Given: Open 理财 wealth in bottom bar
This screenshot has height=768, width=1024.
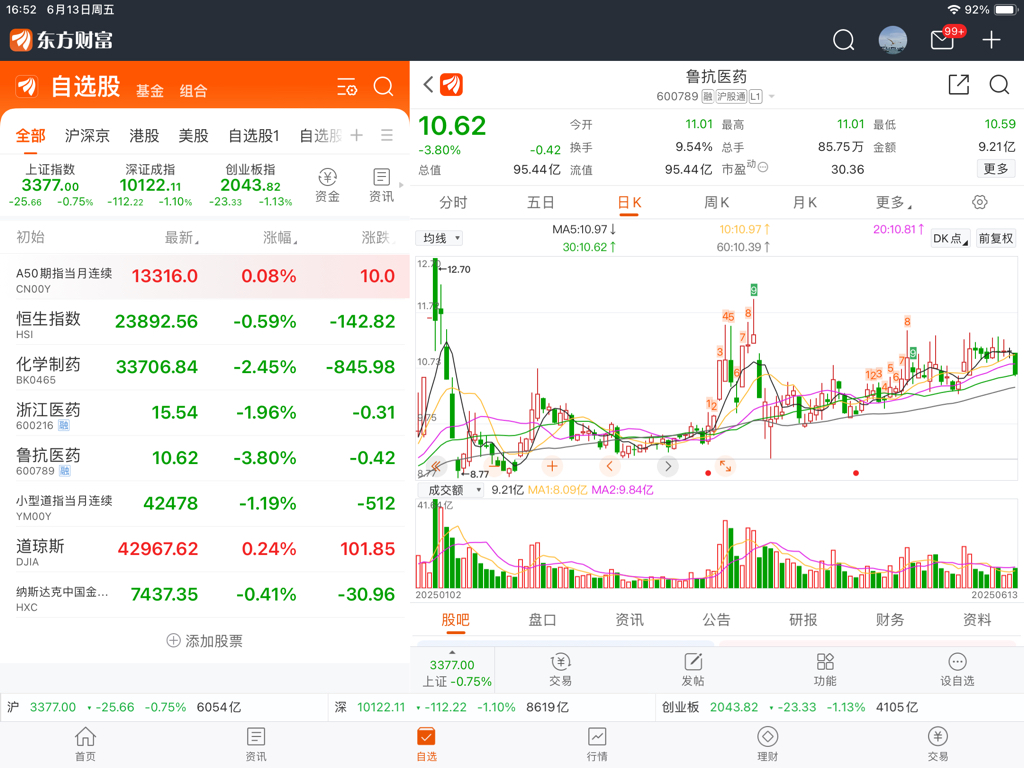Looking at the screenshot, I should pos(767,744).
